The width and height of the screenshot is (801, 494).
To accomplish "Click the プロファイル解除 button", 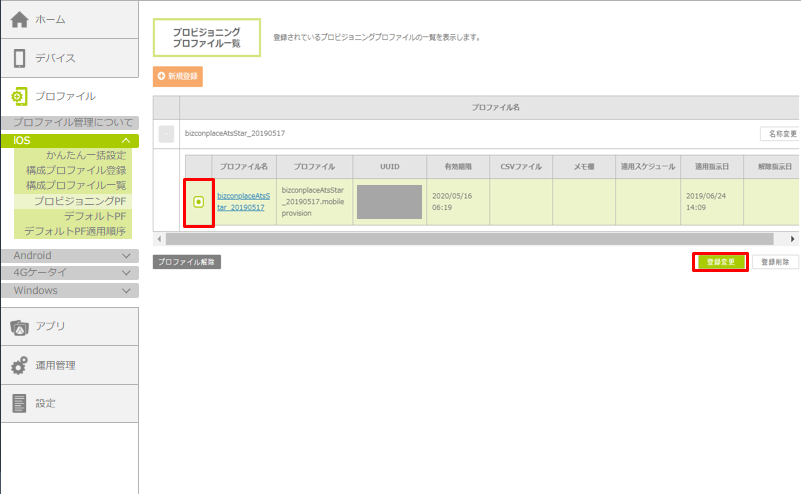I will pyautogui.click(x=187, y=262).
